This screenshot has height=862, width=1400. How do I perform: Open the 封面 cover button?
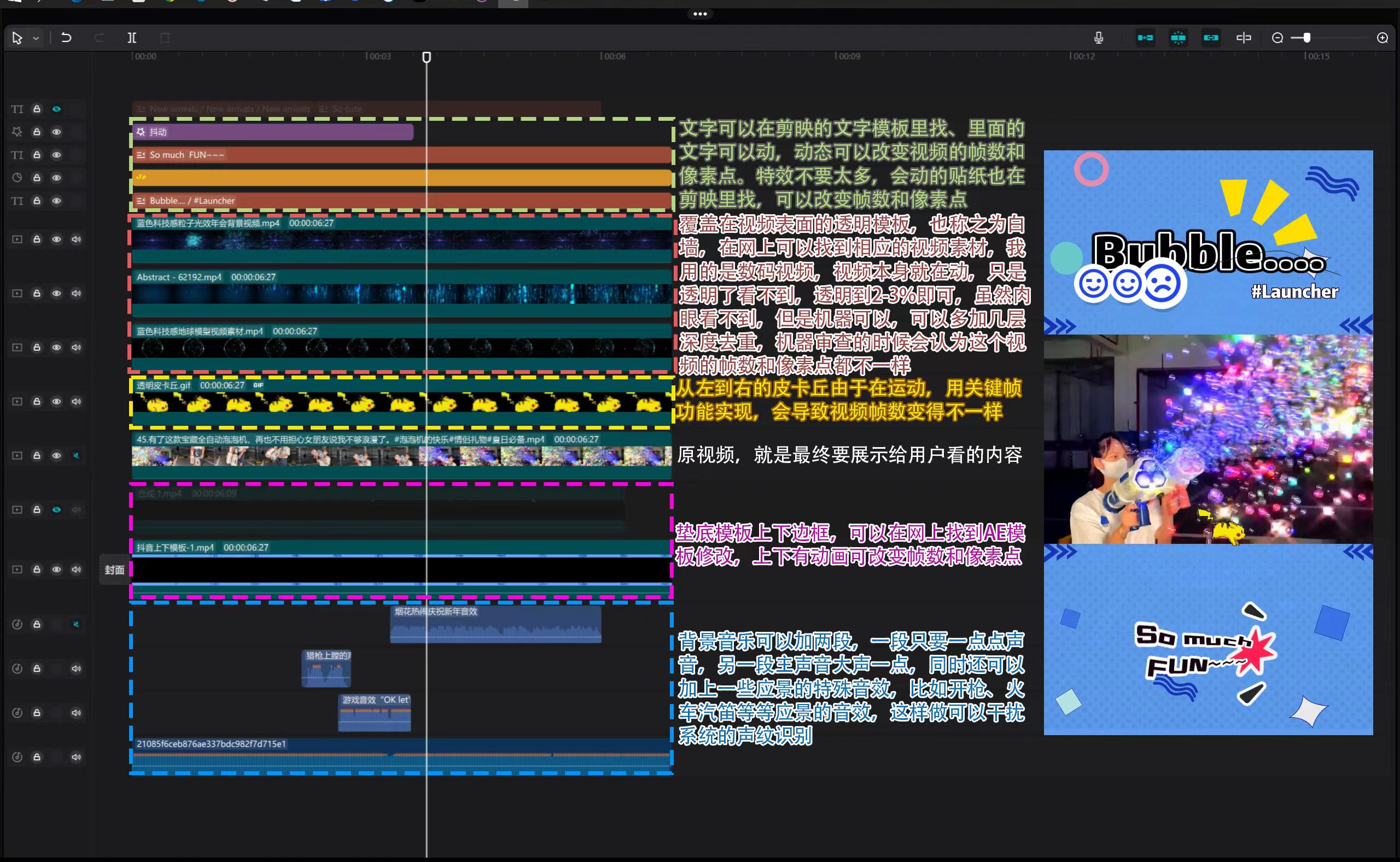114,570
